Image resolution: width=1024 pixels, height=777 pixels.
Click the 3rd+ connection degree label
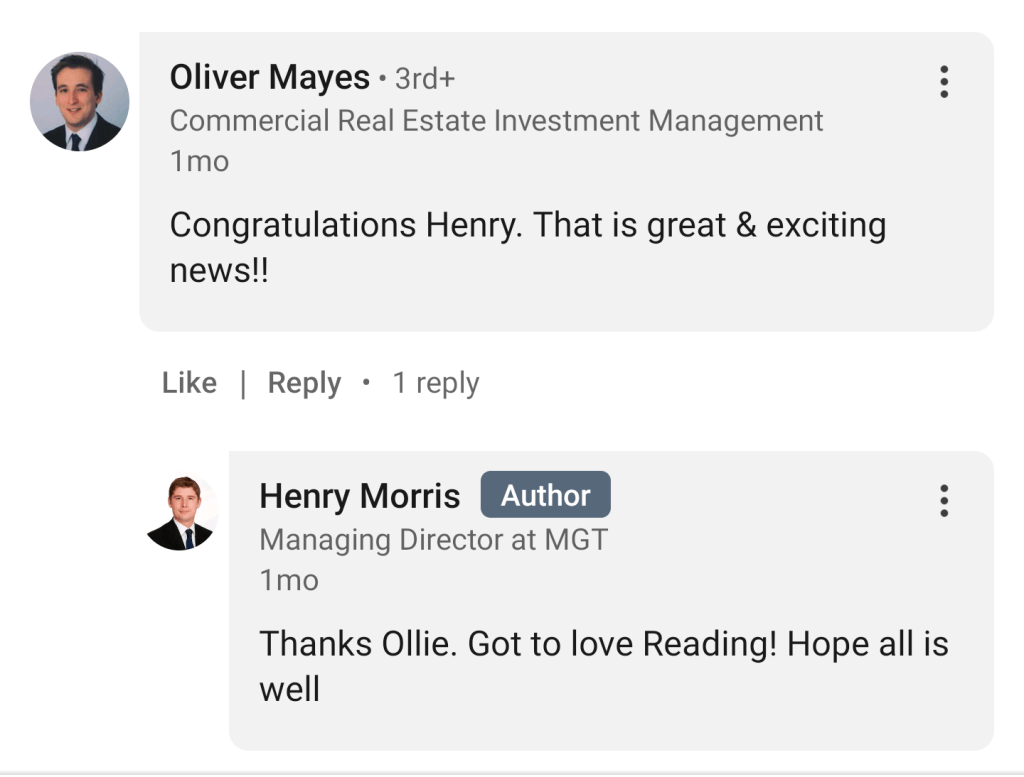425,78
